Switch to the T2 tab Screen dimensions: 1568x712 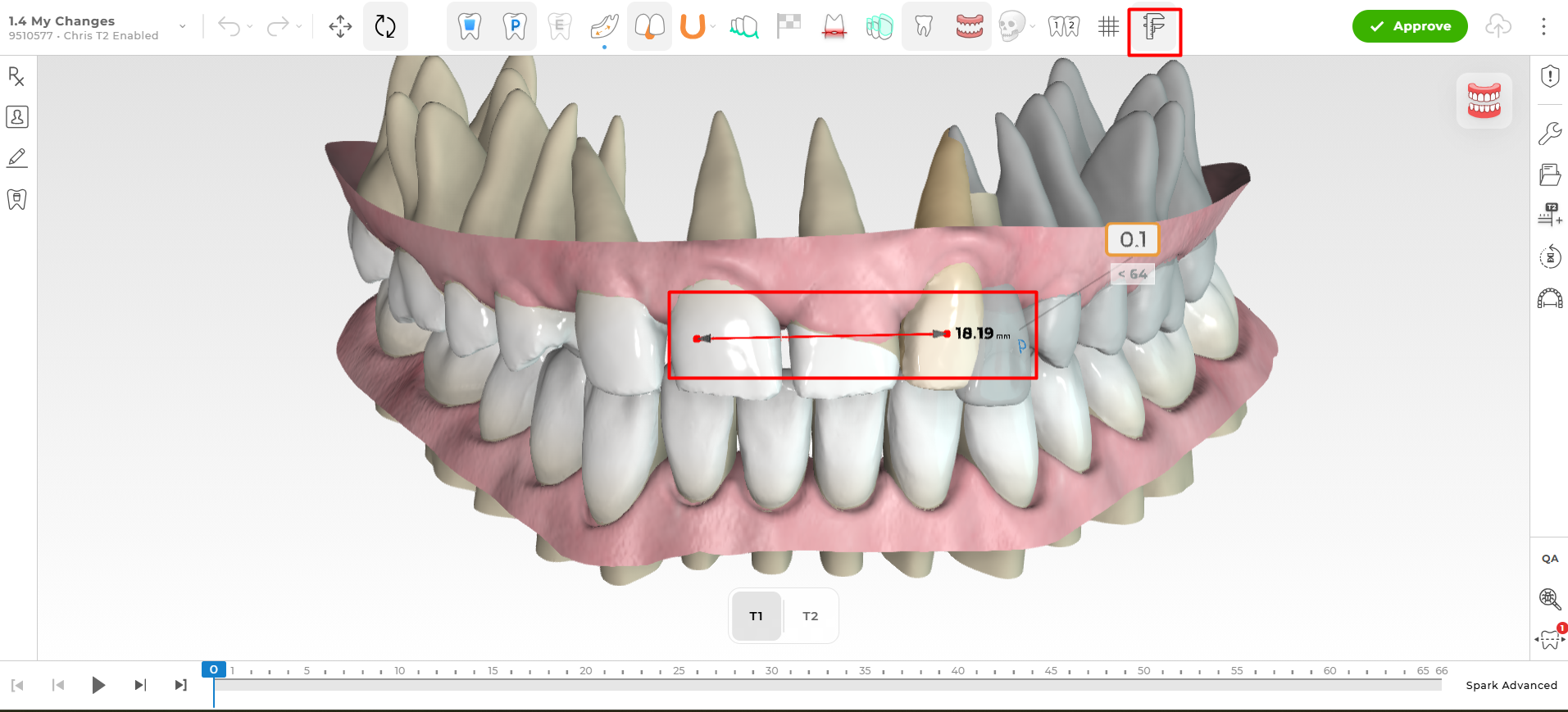pos(810,616)
